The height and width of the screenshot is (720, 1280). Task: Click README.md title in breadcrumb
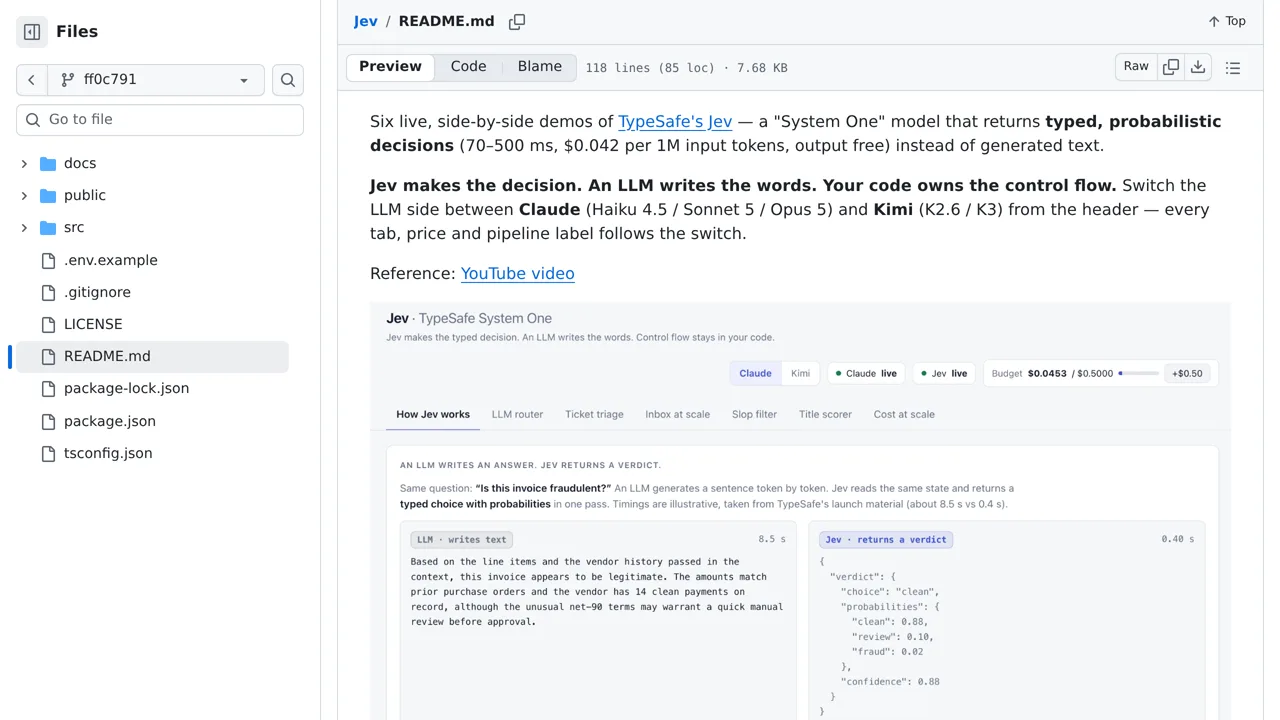[x=446, y=21]
